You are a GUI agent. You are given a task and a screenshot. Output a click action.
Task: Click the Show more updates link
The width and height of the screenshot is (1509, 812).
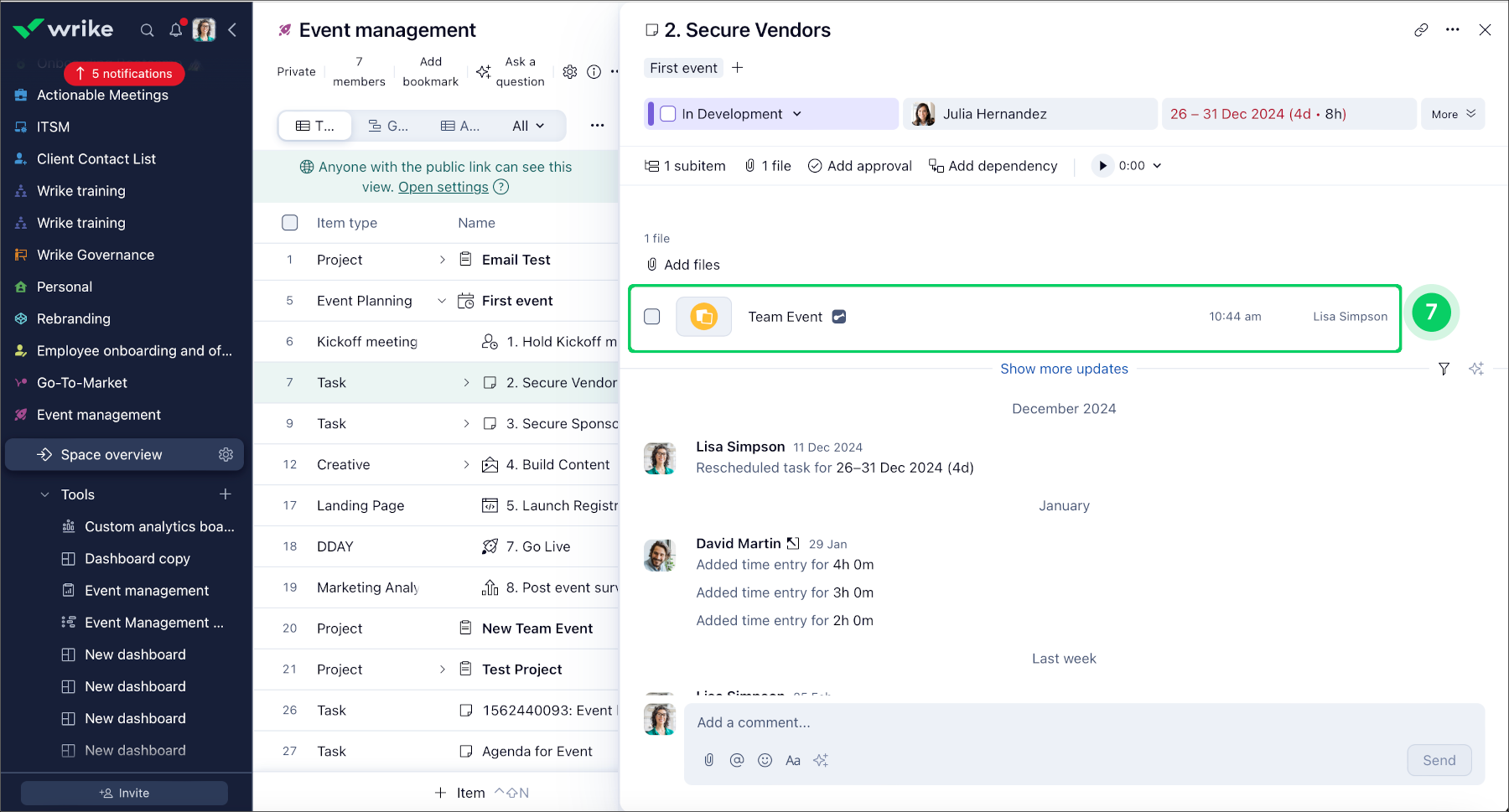1064,369
